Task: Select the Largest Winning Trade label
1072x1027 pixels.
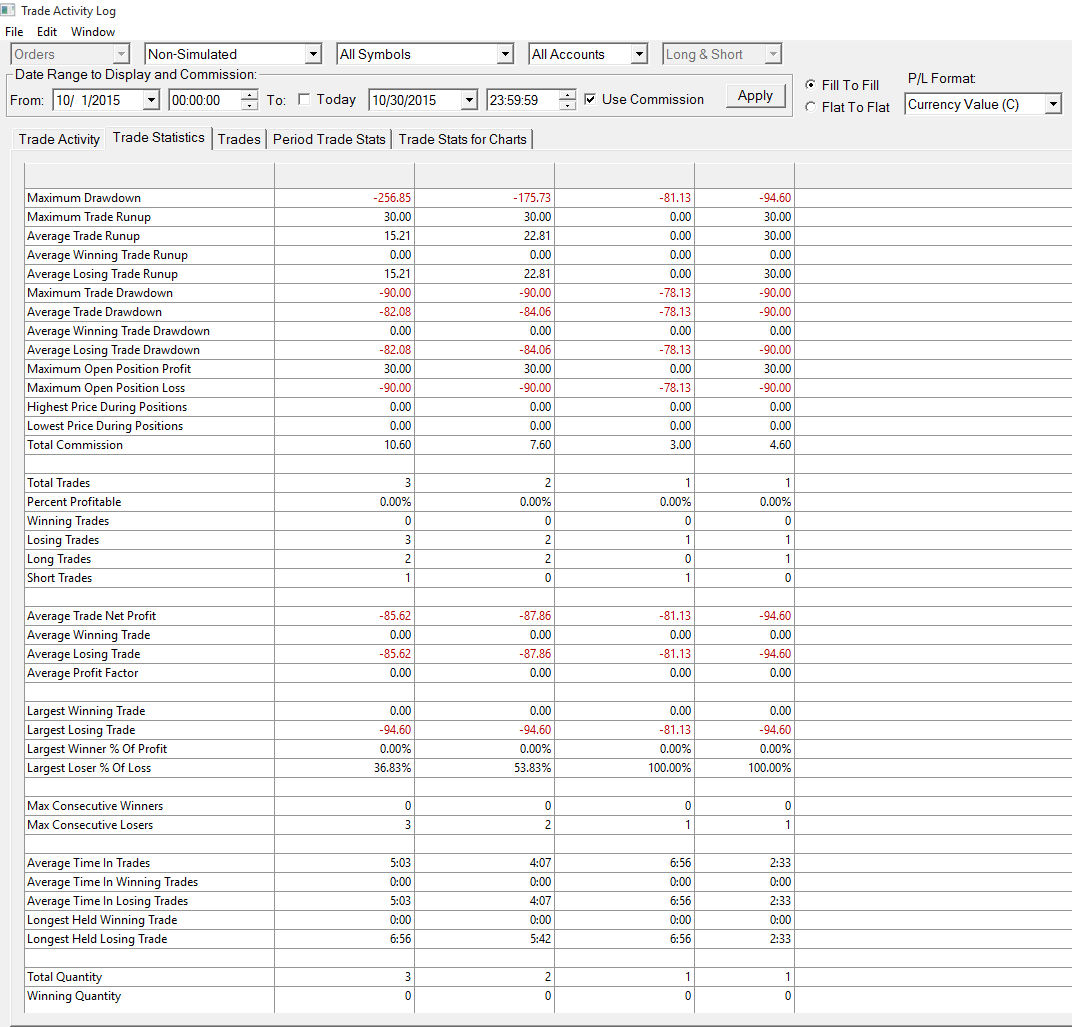Action: coord(86,712)
